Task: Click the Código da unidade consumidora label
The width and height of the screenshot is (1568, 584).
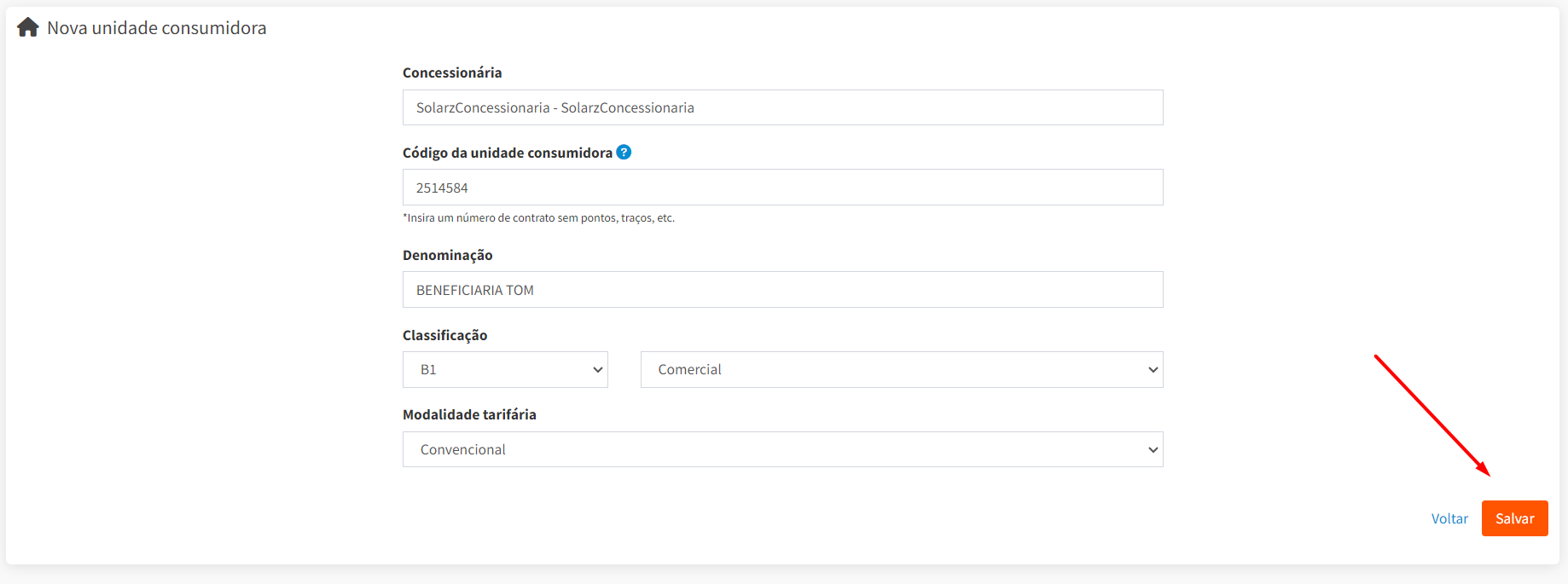Action: pyautogui.click(x=507, y=153)
